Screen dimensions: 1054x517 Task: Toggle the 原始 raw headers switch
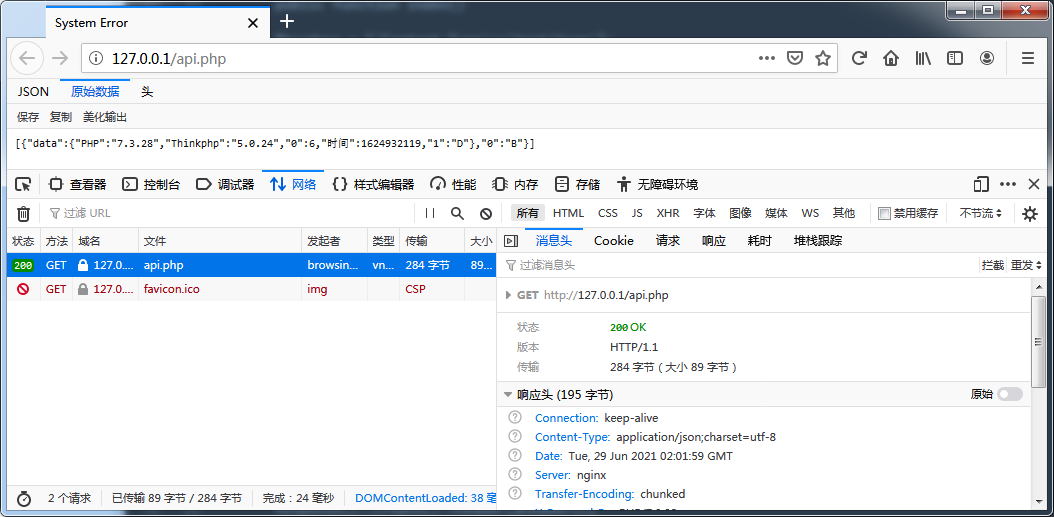[x=1010, y=394]
